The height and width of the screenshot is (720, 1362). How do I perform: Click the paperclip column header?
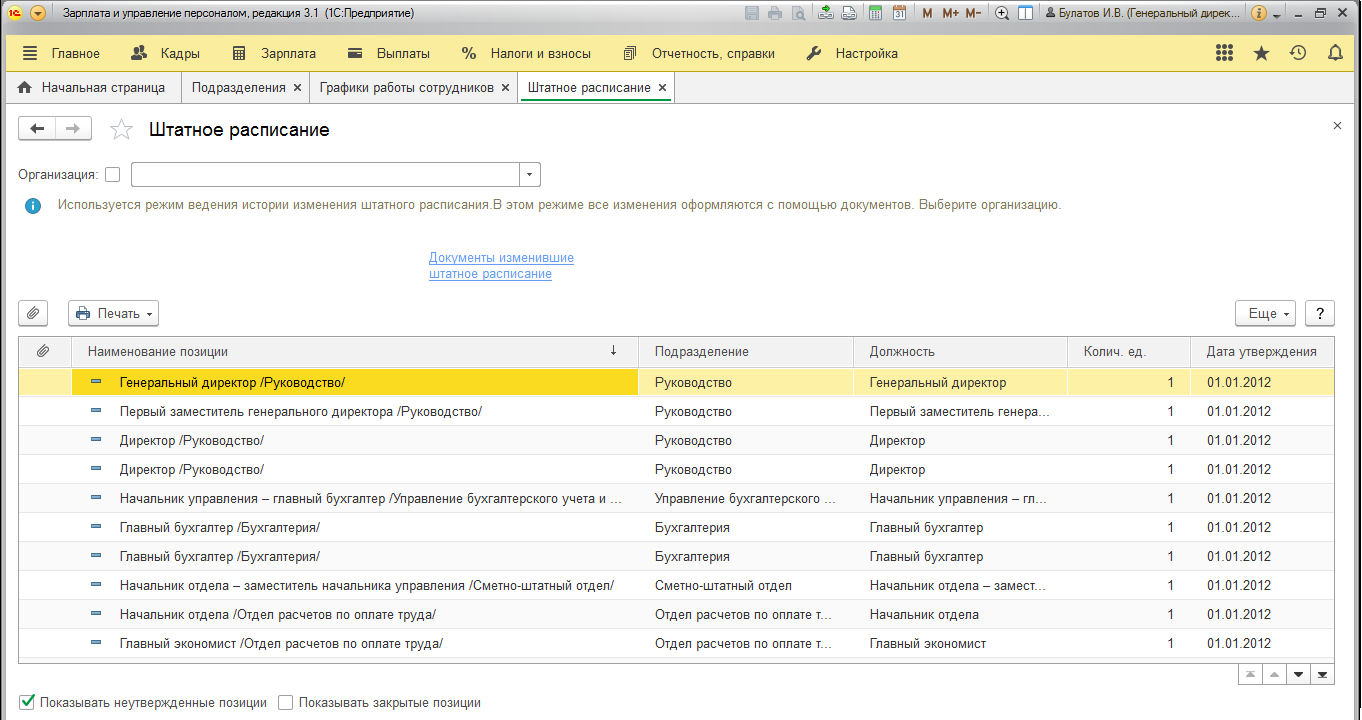point(44,352)
